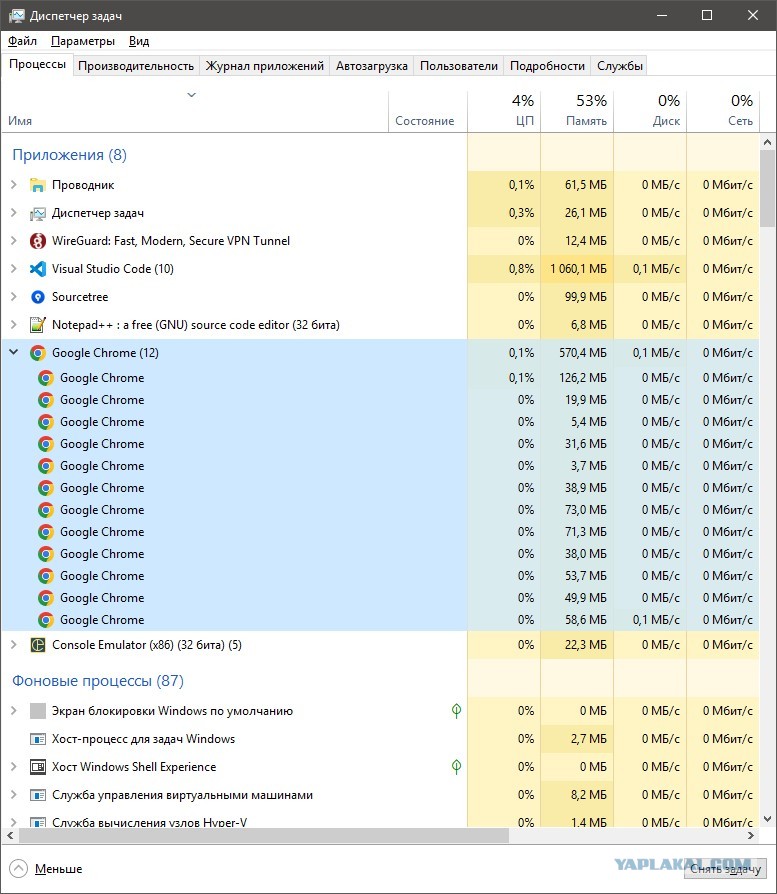Image resolution: width=777 pixels, height=894 pixels.
Task: Click the Снять задачу button
Action: (x=725, y=869)
